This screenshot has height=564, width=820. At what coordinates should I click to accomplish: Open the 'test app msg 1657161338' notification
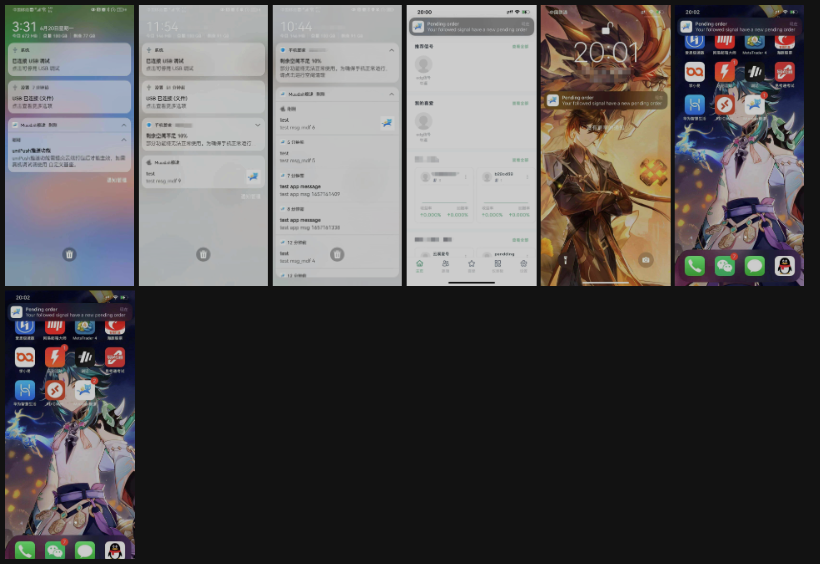[x=337, y=219]
